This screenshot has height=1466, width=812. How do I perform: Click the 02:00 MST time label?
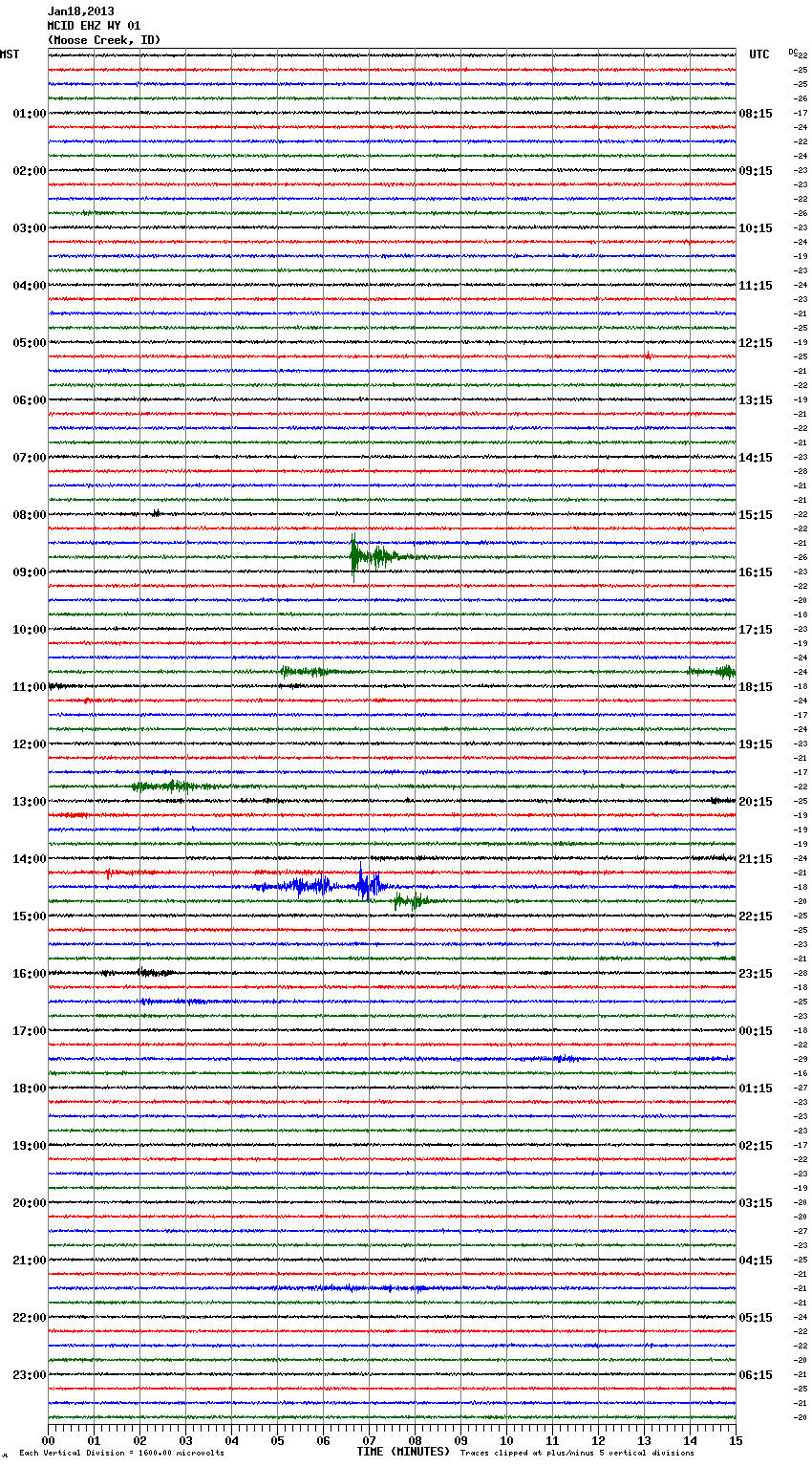tap(30, 171)
